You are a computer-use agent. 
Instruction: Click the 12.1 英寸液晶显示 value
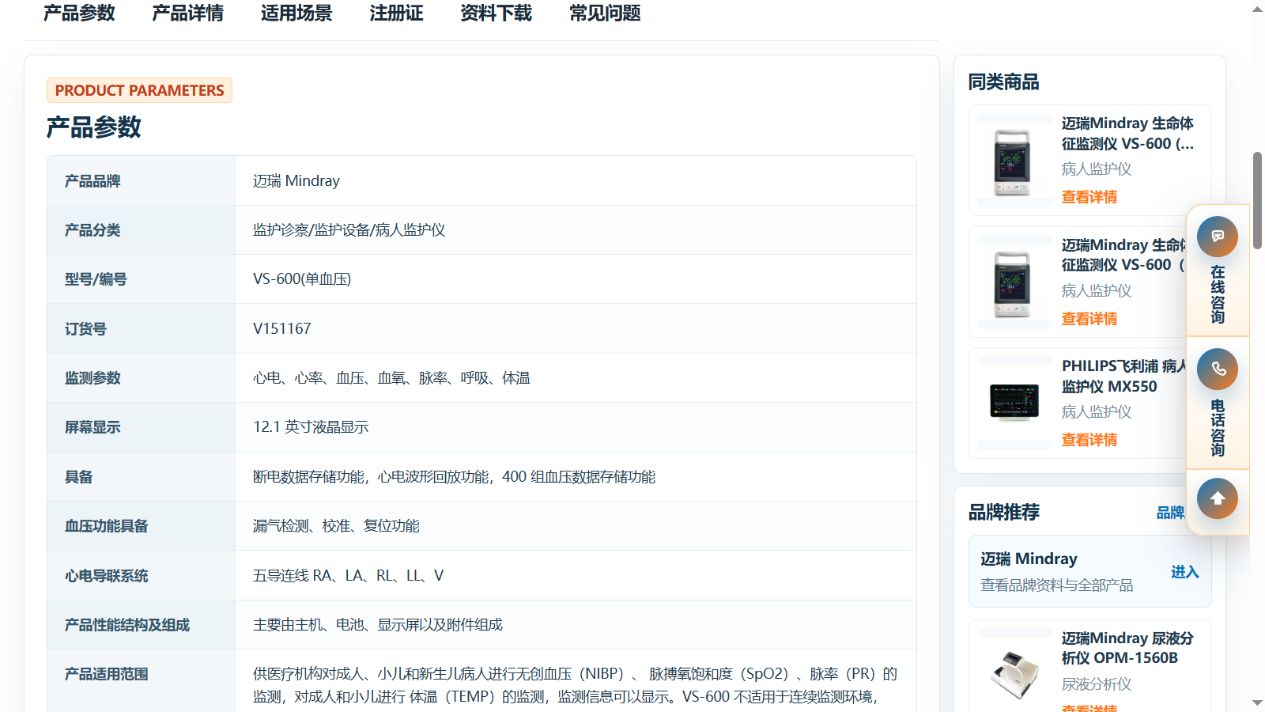[x=311, y=427]
